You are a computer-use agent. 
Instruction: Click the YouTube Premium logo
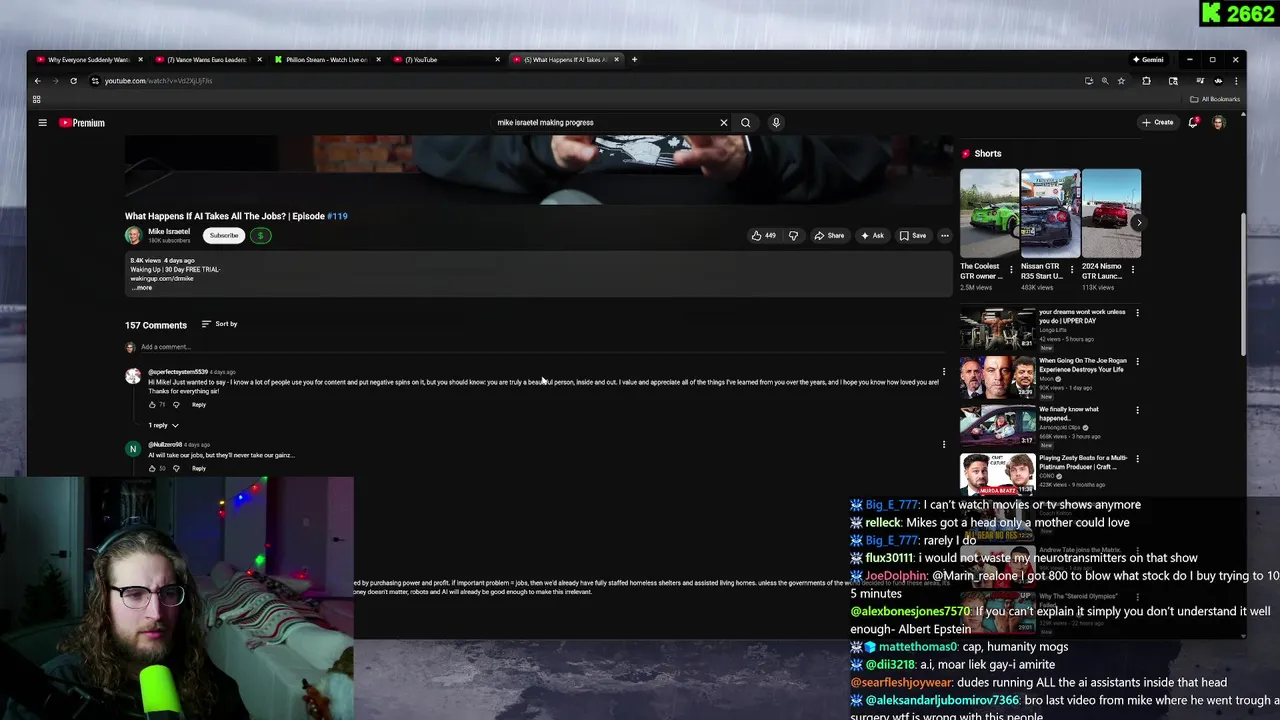[x=82, y=123]
